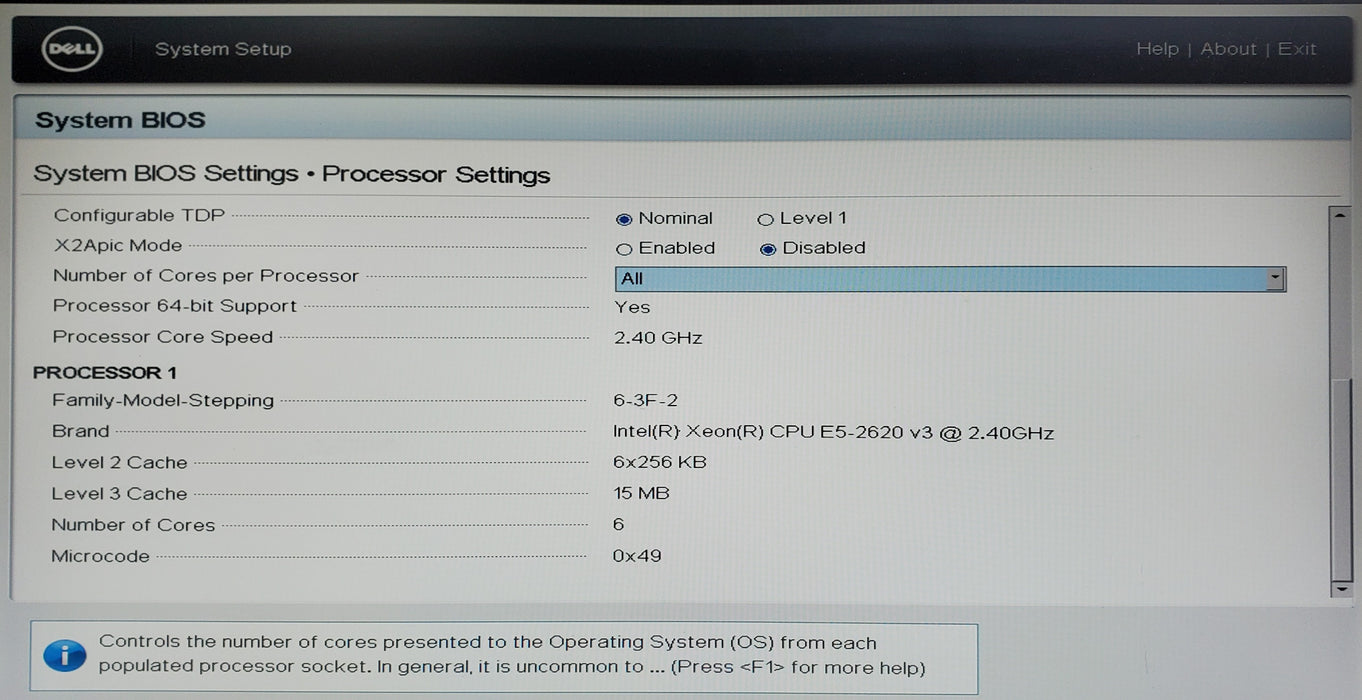
Task: Click Level 2 Cache label
Action: coord(120,462)
